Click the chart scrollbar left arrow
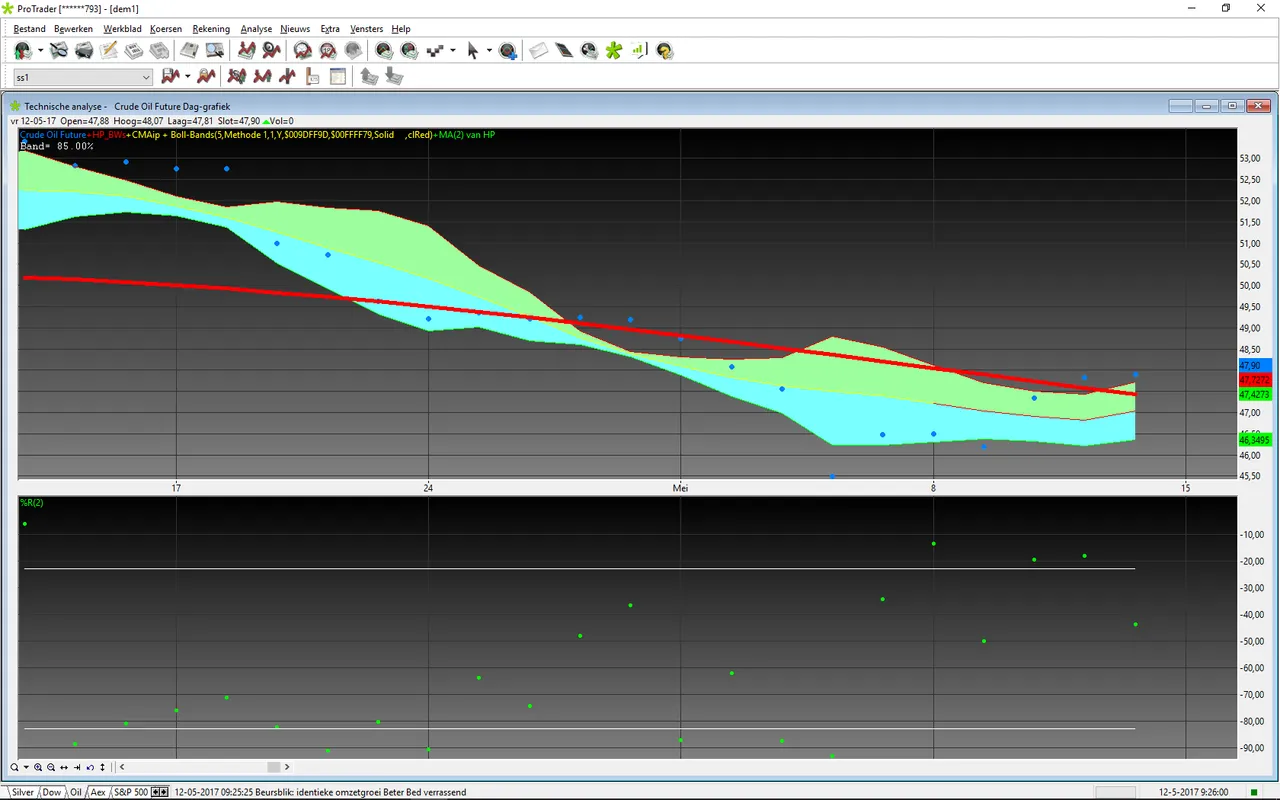The height and width of the screenshot is (800, 1280). click(122, 767)
